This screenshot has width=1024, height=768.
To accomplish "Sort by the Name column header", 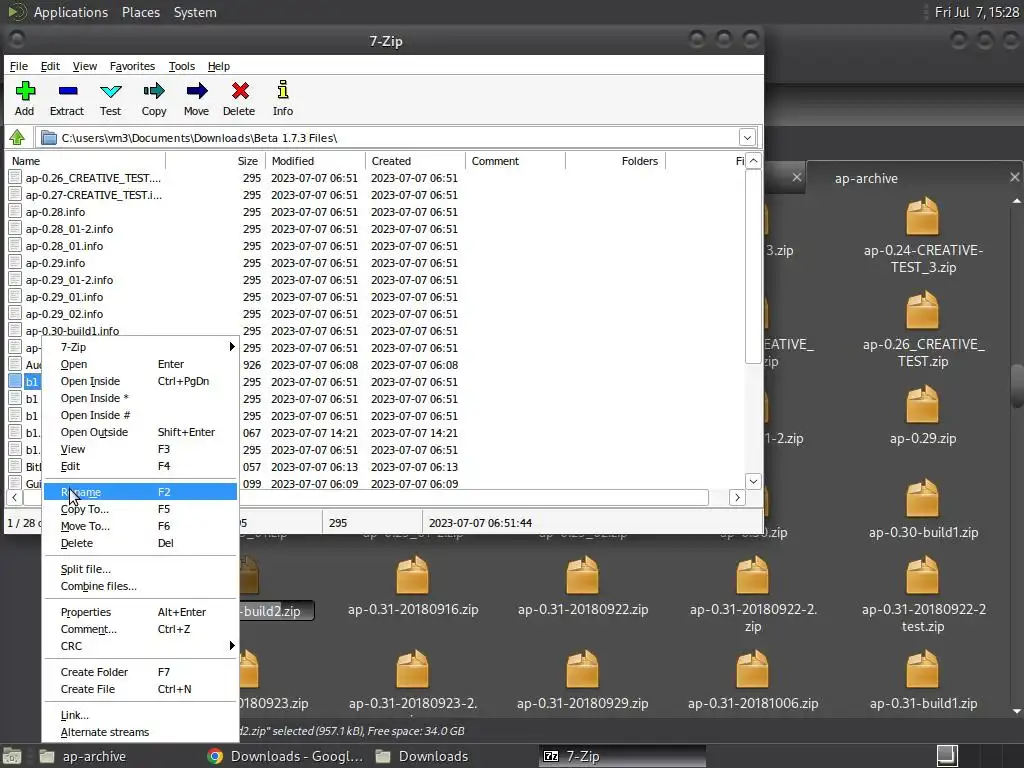I will (86, 161).
